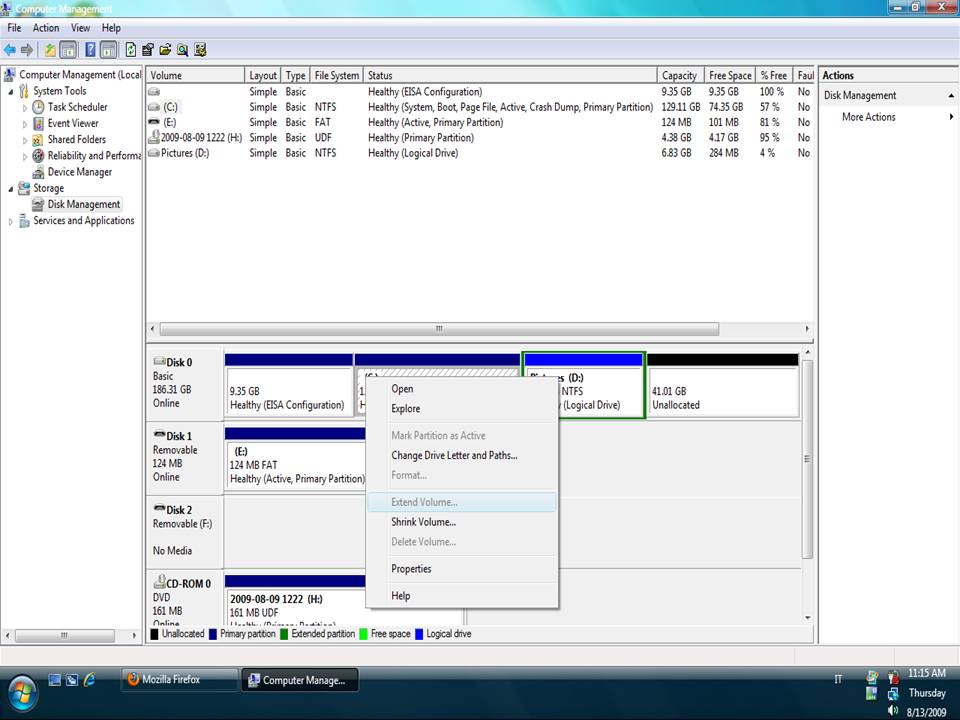Expand Services and Applications node
This screenshot has width=960, height=720.
tap(11, 221)
